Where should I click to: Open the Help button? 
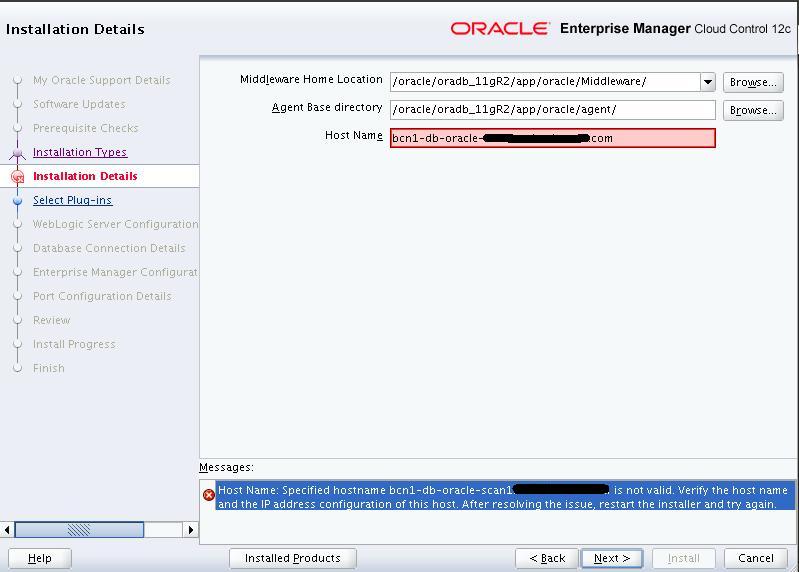(x=40, y=559)
